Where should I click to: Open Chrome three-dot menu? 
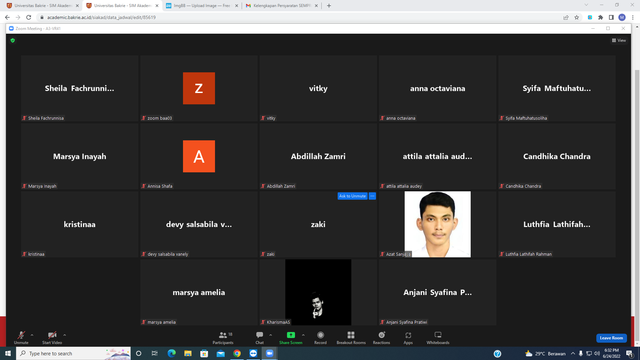click(633, 18)
